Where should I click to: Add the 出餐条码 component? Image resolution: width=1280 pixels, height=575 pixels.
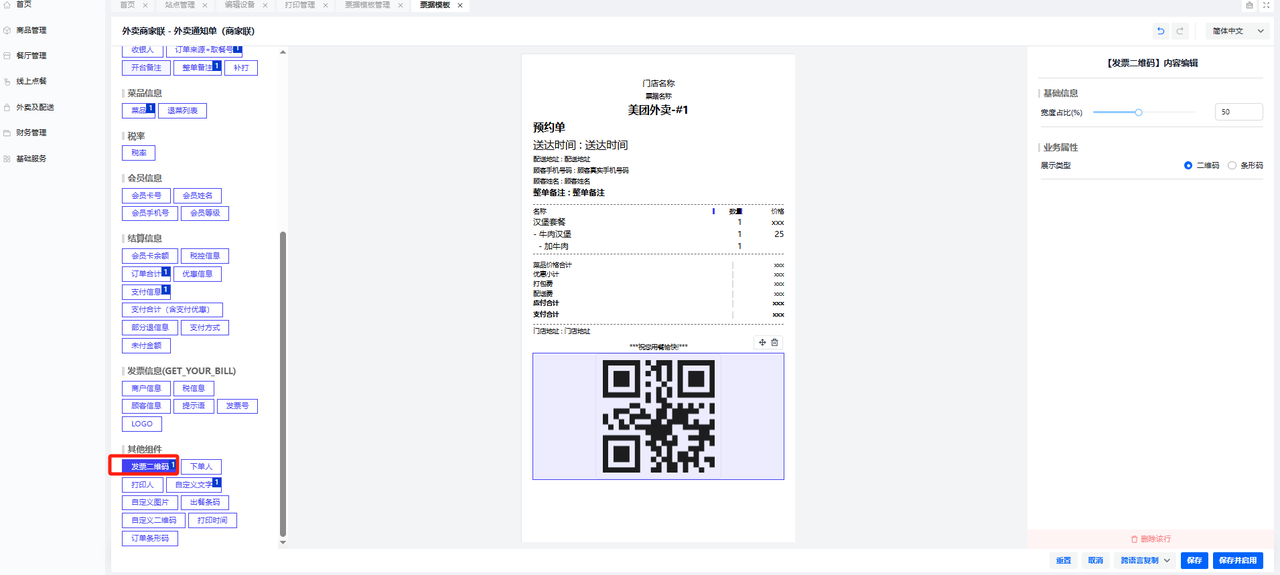(x=205, y=502)
